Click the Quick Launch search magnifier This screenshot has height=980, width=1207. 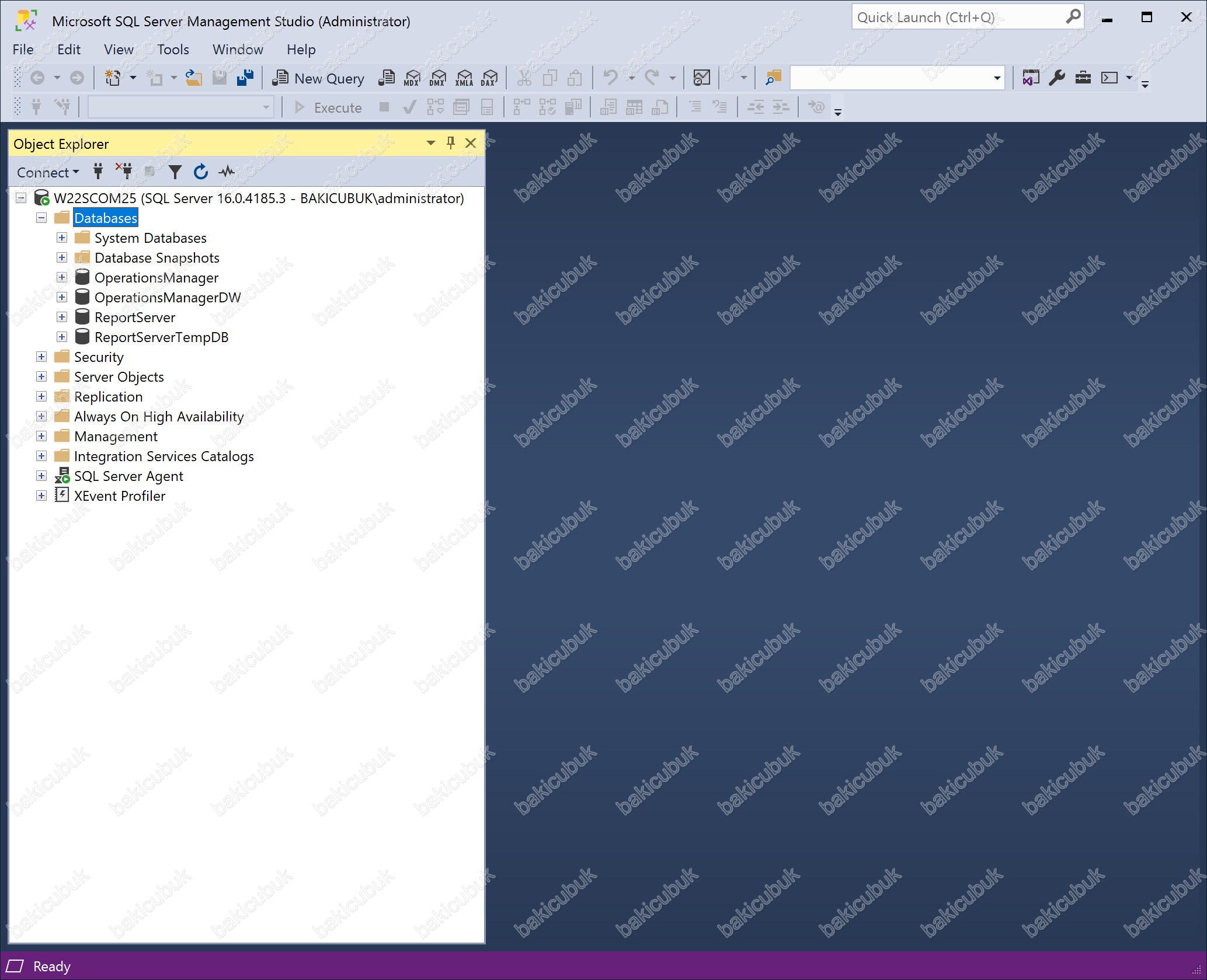pos(1073,17)
